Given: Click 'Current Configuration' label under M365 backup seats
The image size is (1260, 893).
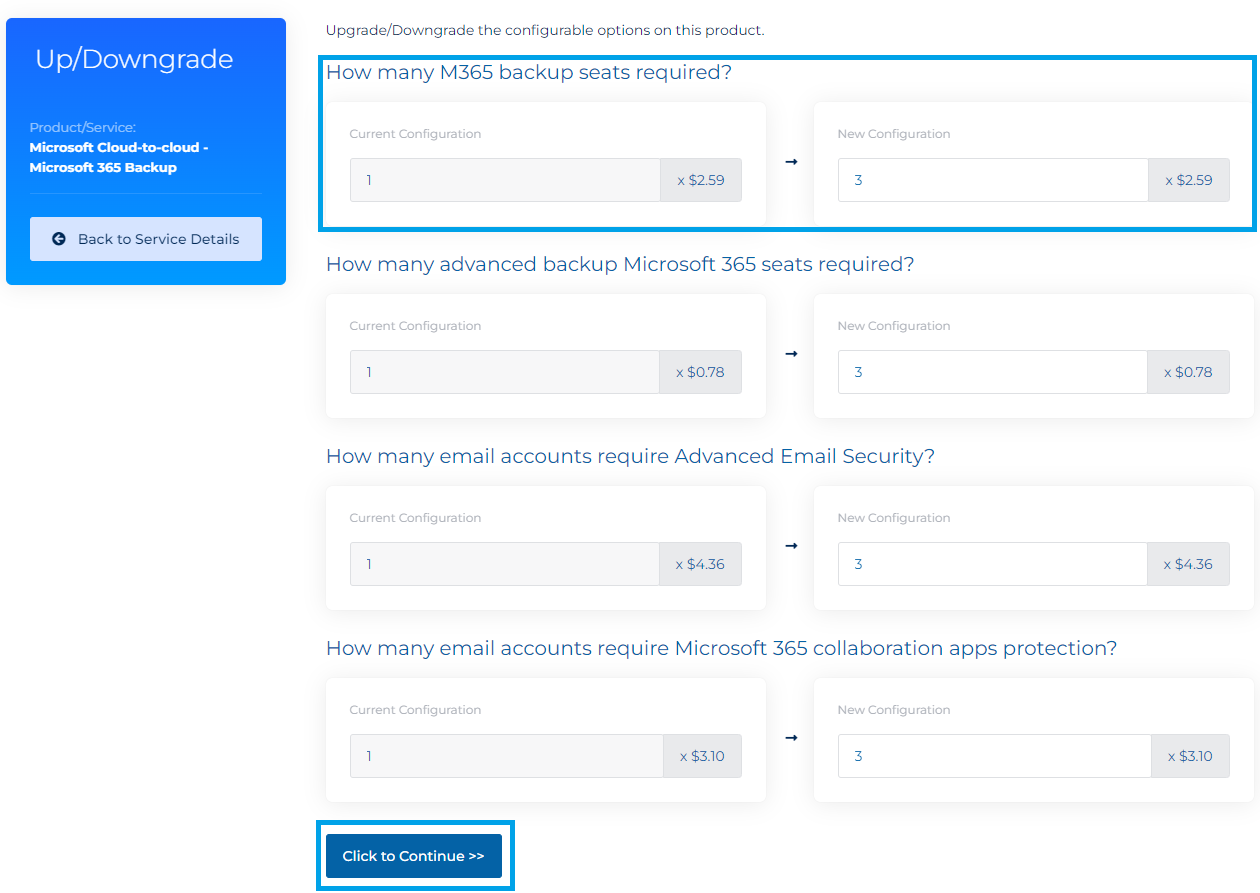Looking at the screenshot, I should [415, 134].
